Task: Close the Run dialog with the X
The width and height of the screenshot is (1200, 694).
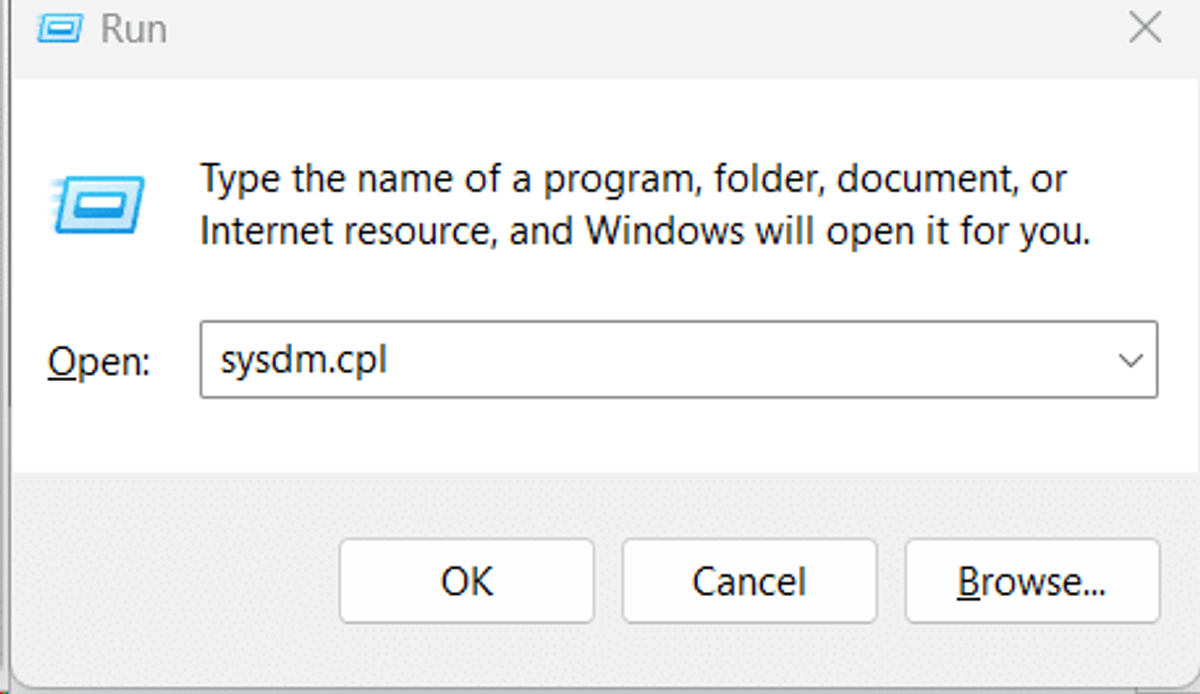Action: pyautogui.click(x=1144, y=27)
